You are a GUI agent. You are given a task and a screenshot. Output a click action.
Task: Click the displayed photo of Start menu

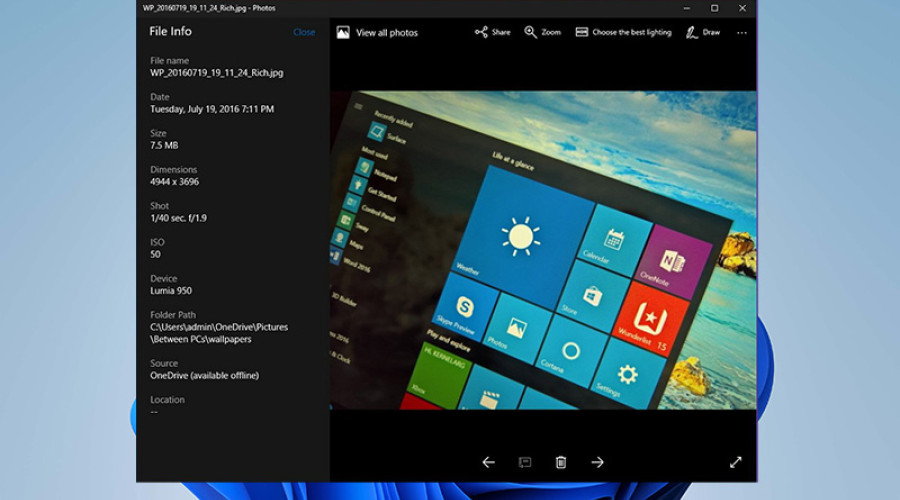point(543,250)
